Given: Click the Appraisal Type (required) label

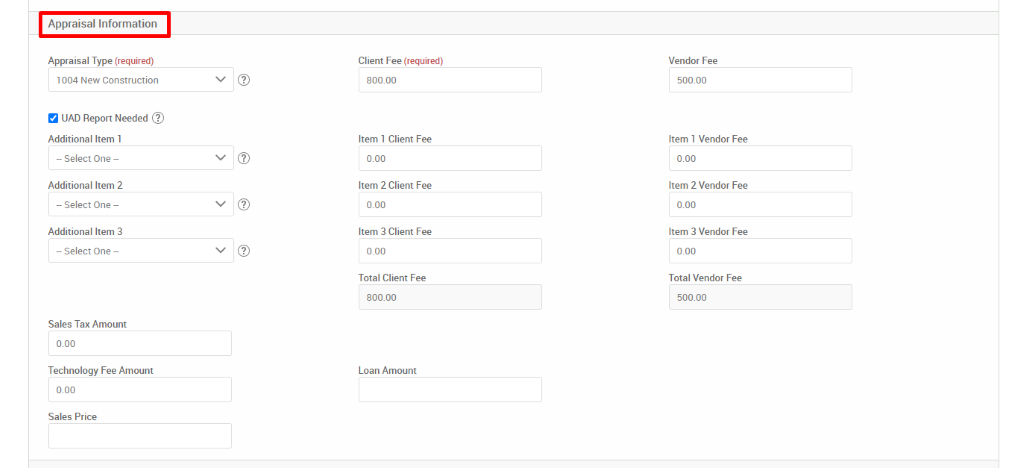Looking at the screenshot, I should pos(101,61).
